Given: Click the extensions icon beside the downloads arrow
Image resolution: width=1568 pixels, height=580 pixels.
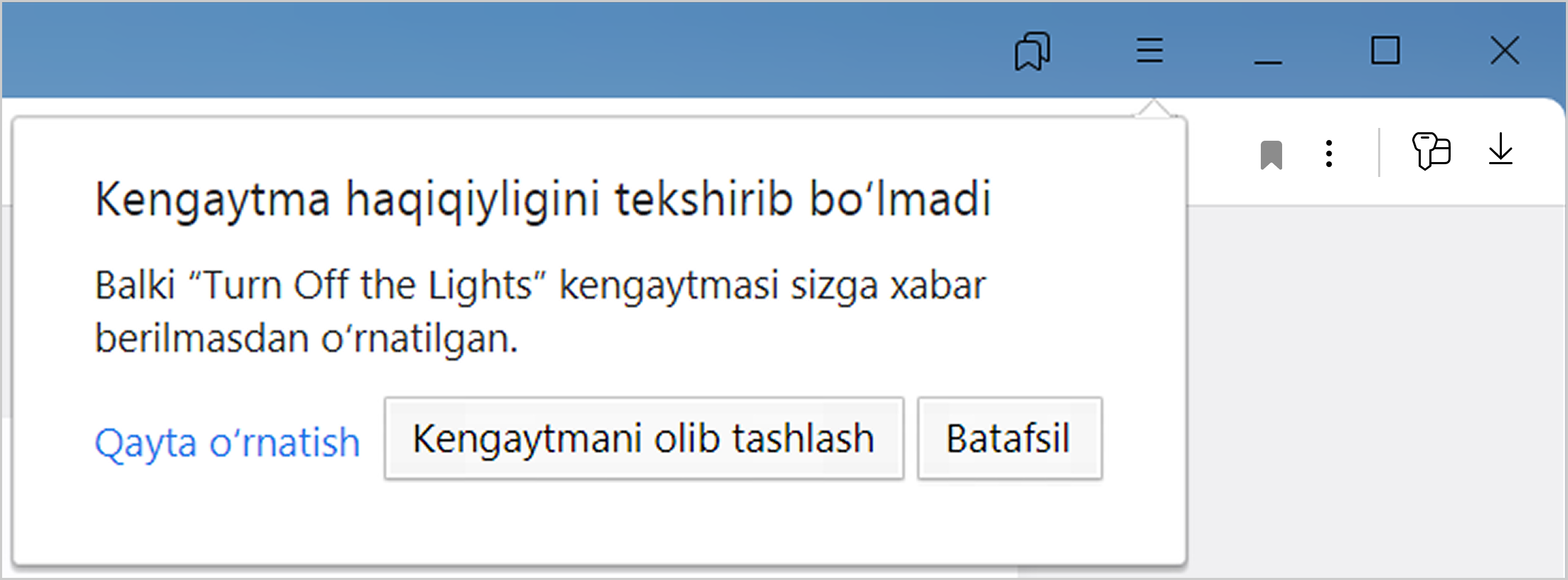Looking at the screenshot, I should click(x=1431, y=151).
